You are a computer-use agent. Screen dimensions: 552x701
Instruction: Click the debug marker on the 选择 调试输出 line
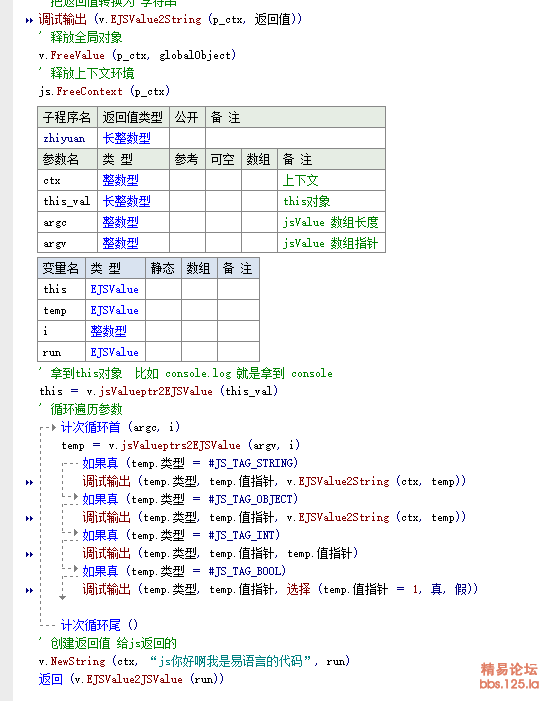tap(29, 591)
